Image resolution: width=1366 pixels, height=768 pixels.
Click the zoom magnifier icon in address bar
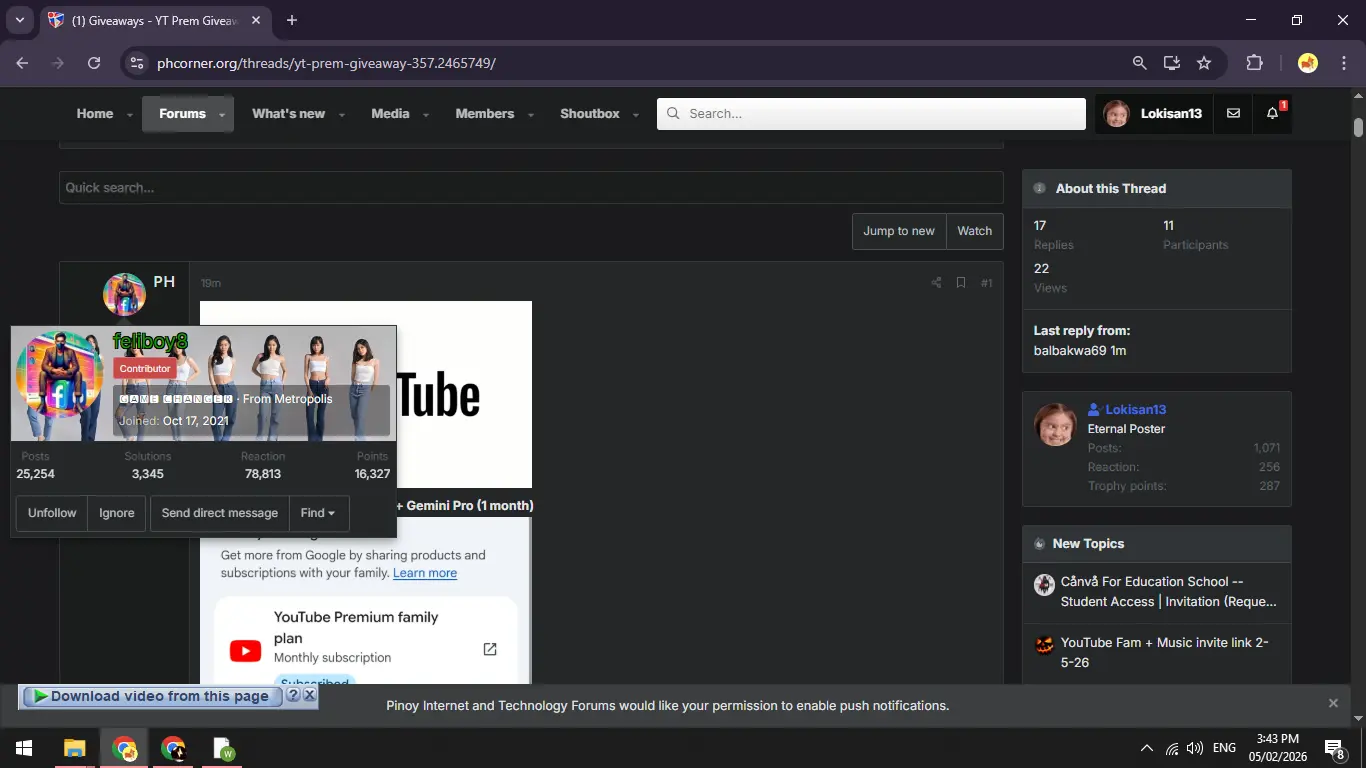click(x=1139, y=63)
